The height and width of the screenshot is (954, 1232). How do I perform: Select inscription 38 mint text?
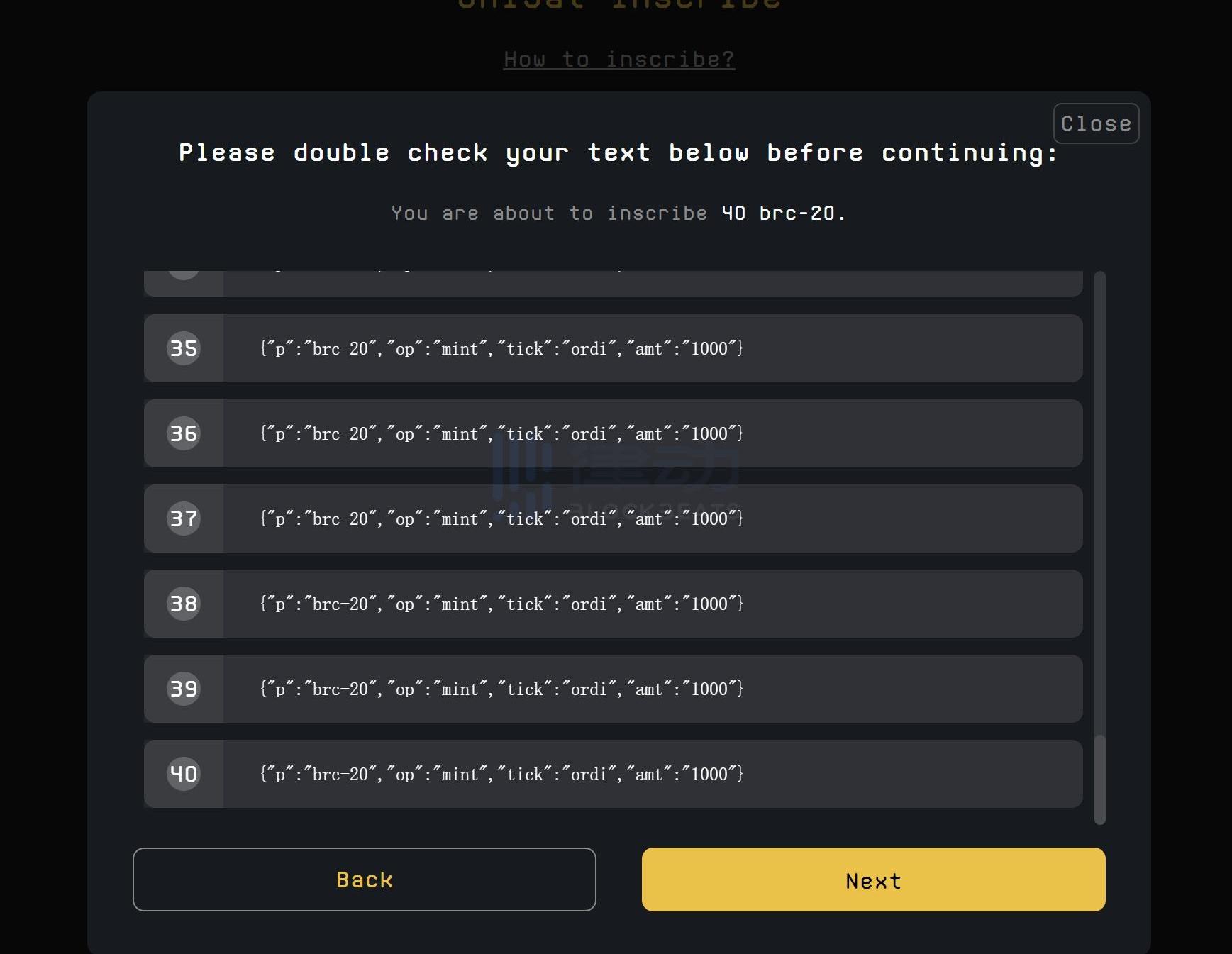501,604
